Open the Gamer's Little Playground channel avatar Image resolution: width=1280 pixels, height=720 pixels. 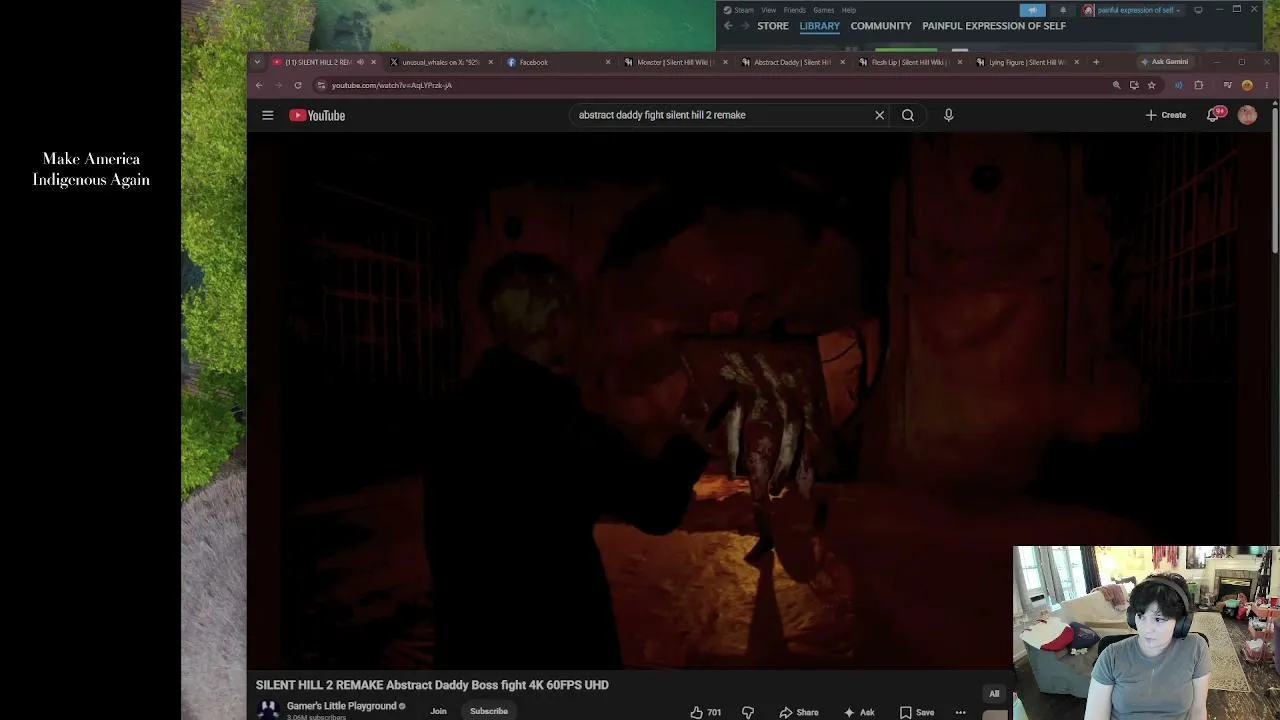(x=268, y=710)
